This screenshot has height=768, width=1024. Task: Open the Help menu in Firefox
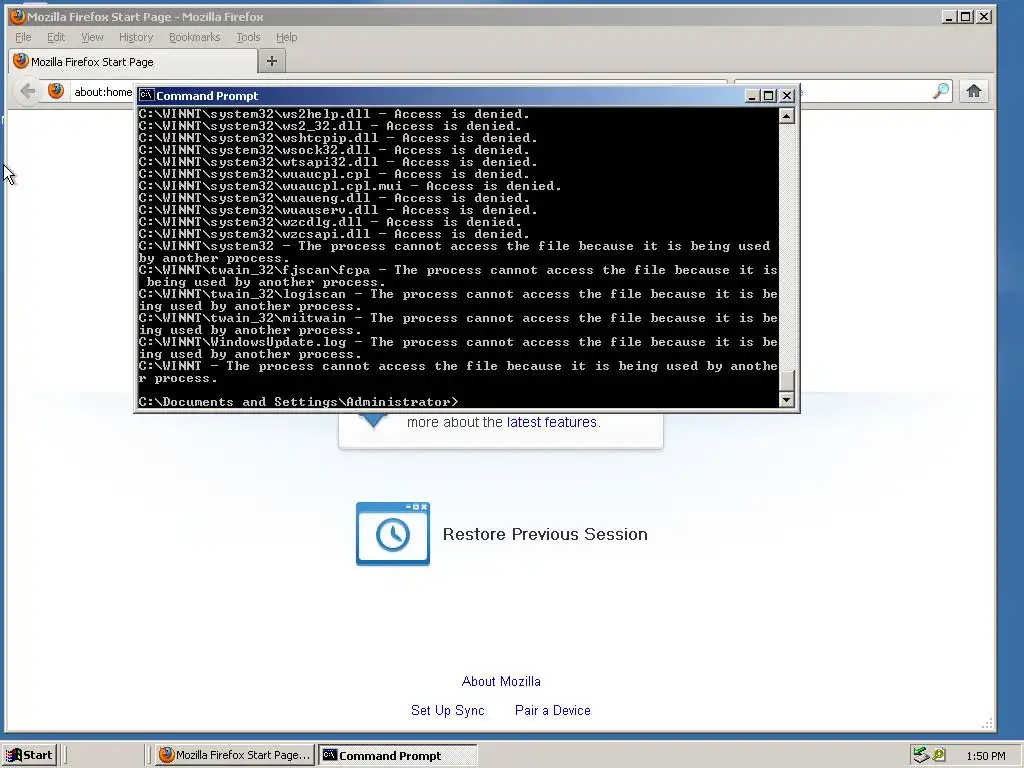click(286, 37)
